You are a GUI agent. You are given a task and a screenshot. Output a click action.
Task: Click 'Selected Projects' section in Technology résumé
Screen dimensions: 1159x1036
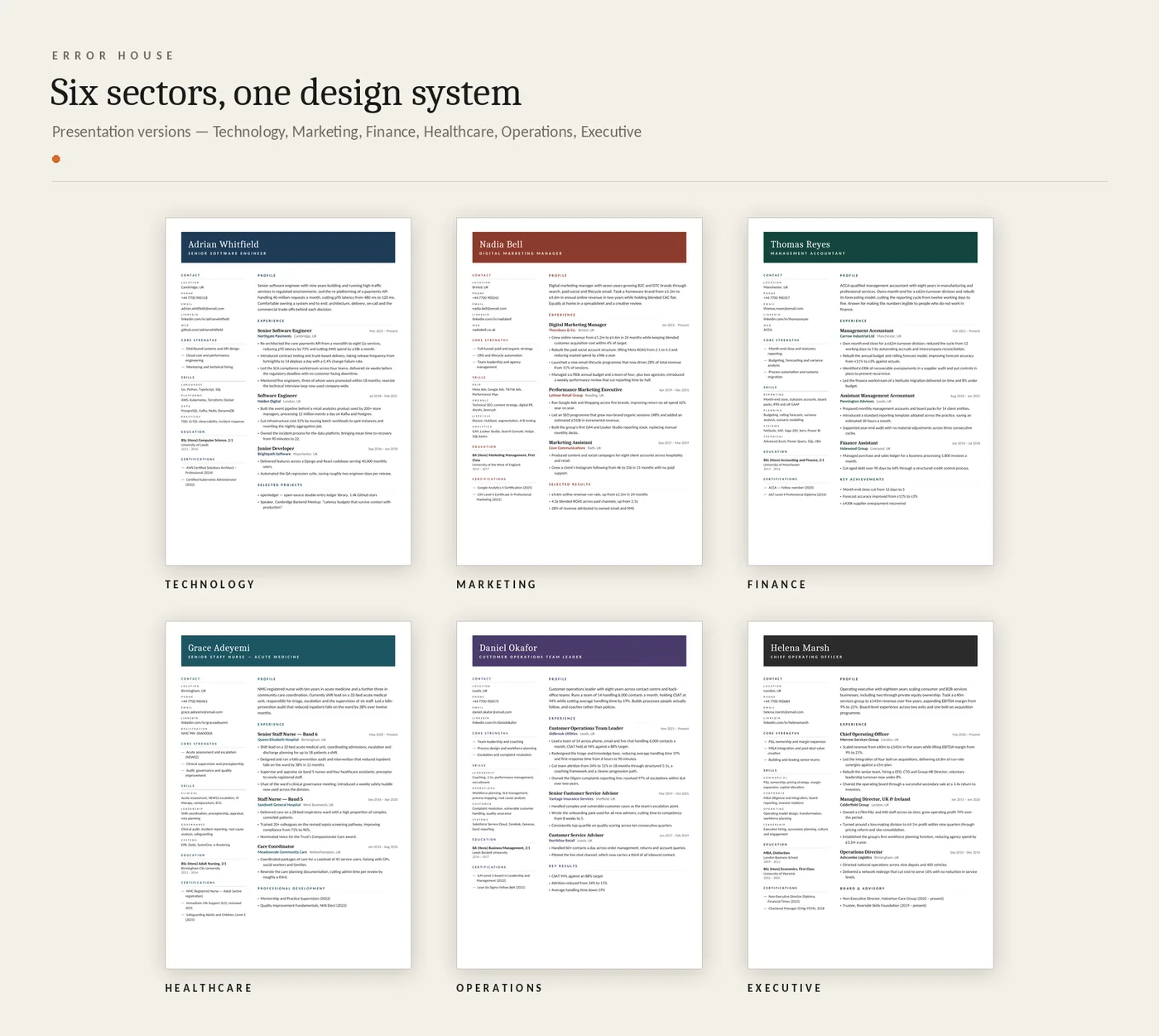280,485
